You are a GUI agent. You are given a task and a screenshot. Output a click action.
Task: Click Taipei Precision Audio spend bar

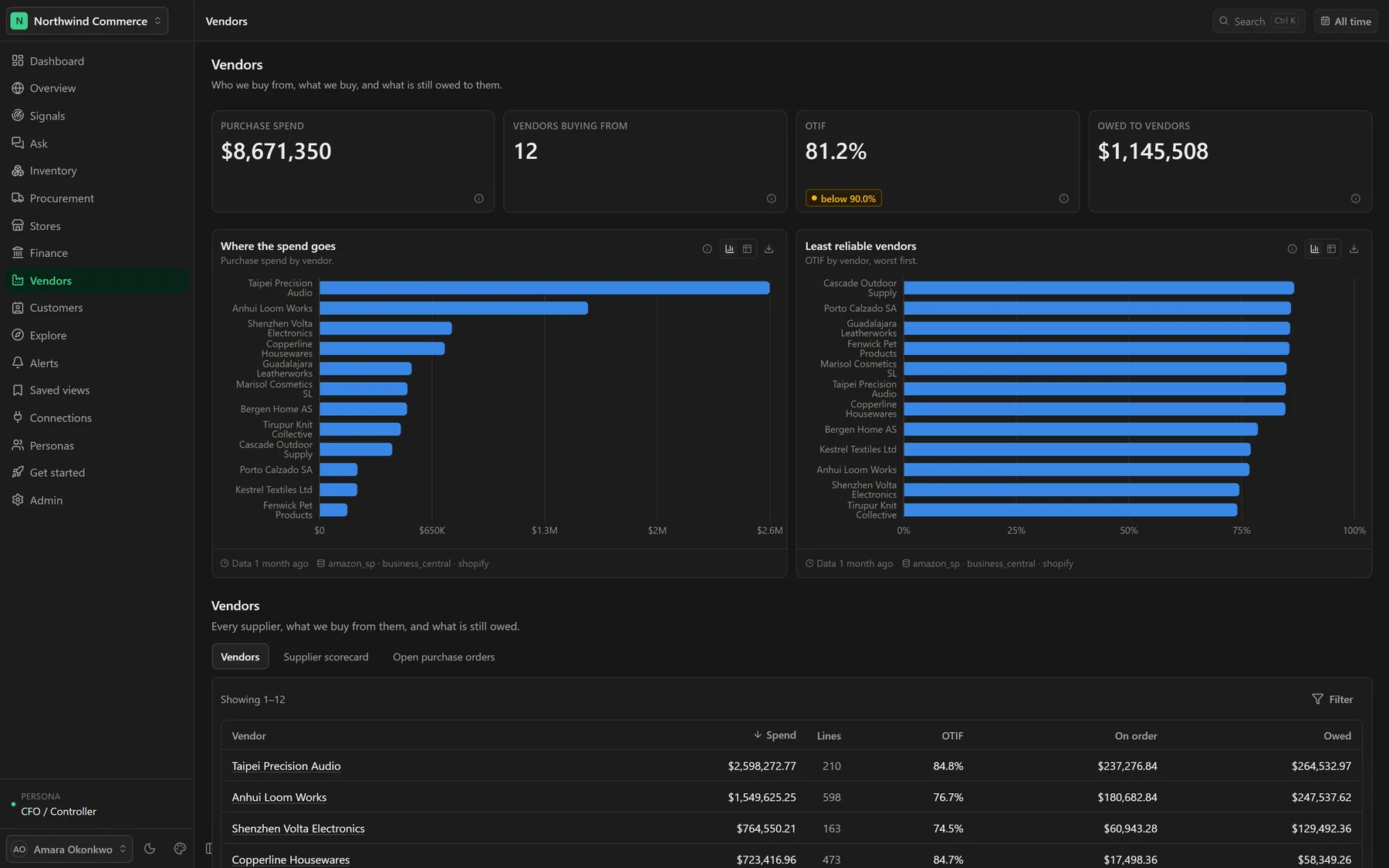(x=544, y=288)
